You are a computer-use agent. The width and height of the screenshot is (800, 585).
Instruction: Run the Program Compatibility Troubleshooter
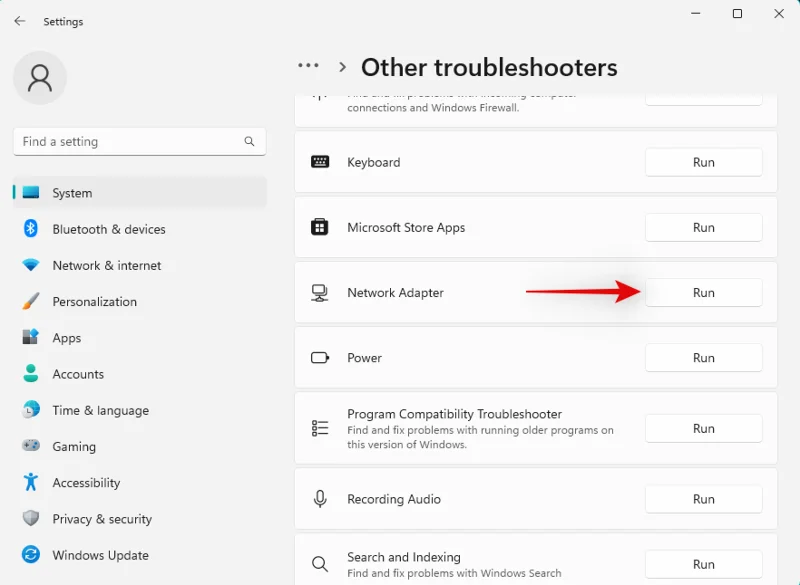(x=703, y=428)
